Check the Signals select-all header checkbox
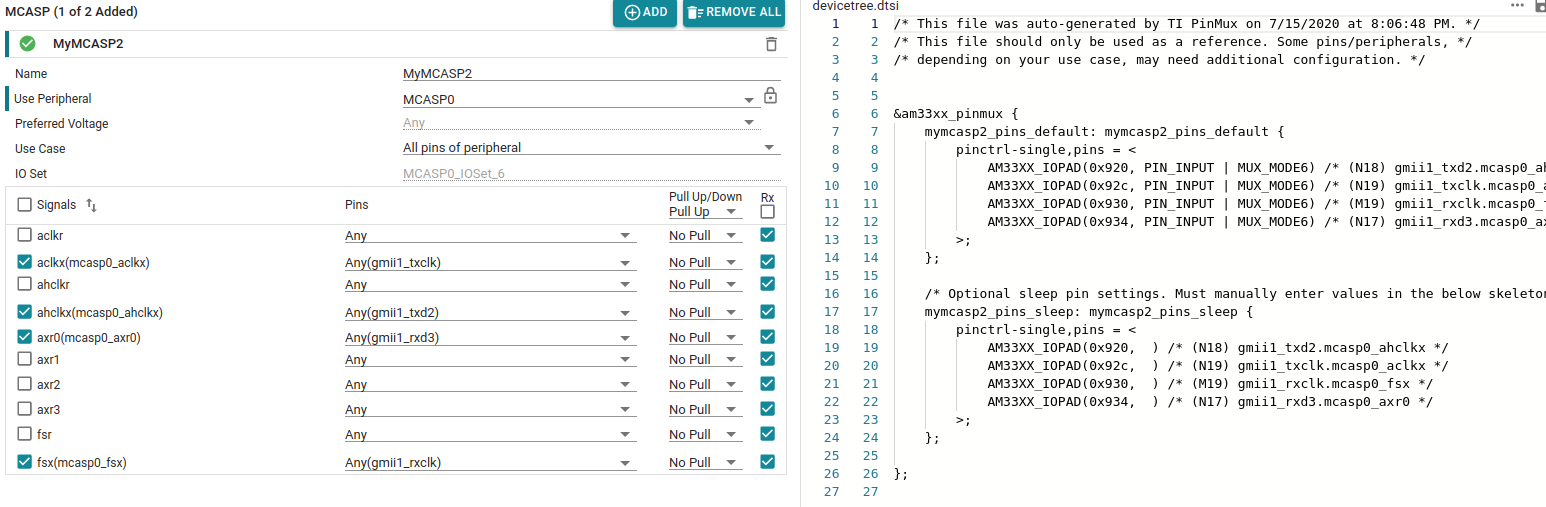The height and width of the screenshot is (507, 1546). (24, 204)
